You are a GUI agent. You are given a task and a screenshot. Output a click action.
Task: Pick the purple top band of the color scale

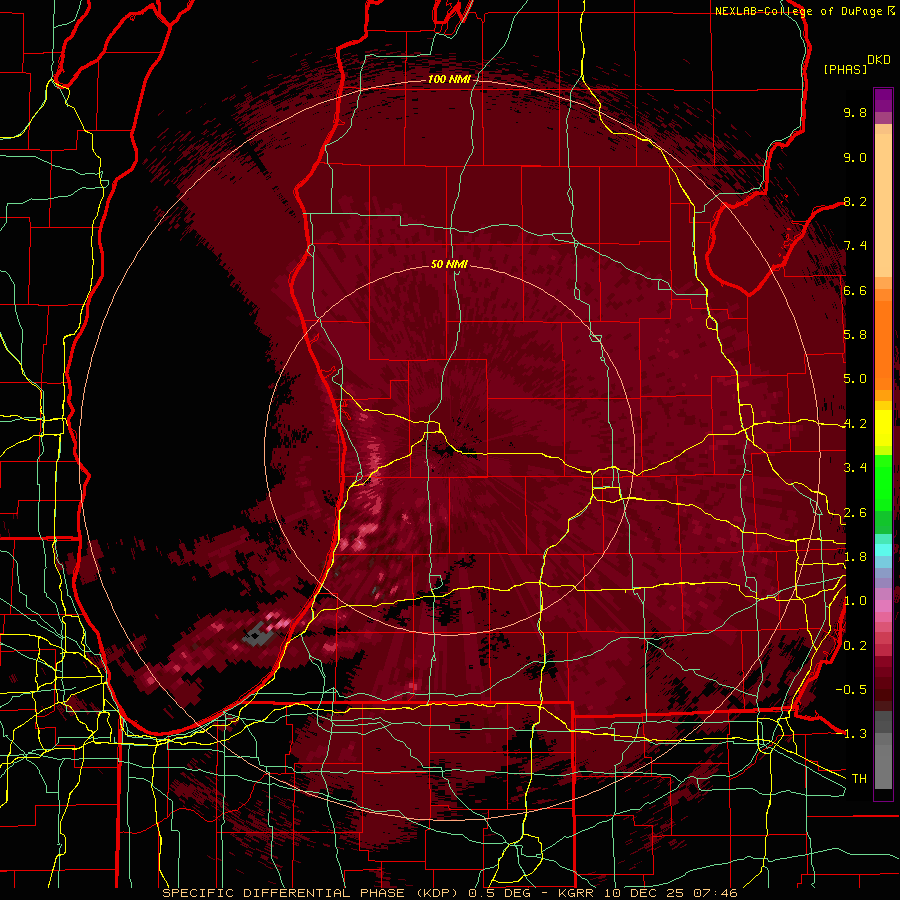click(x=883, y=100)
